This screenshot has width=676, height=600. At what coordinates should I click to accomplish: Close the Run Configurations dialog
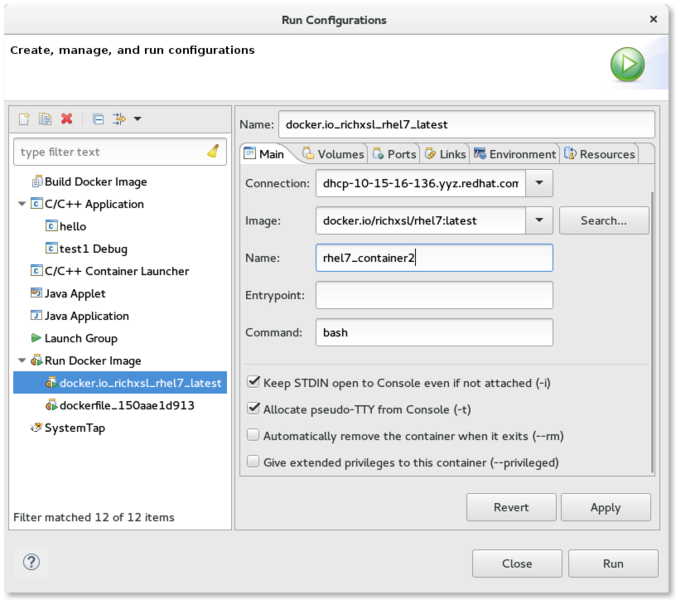pos(654,19)
